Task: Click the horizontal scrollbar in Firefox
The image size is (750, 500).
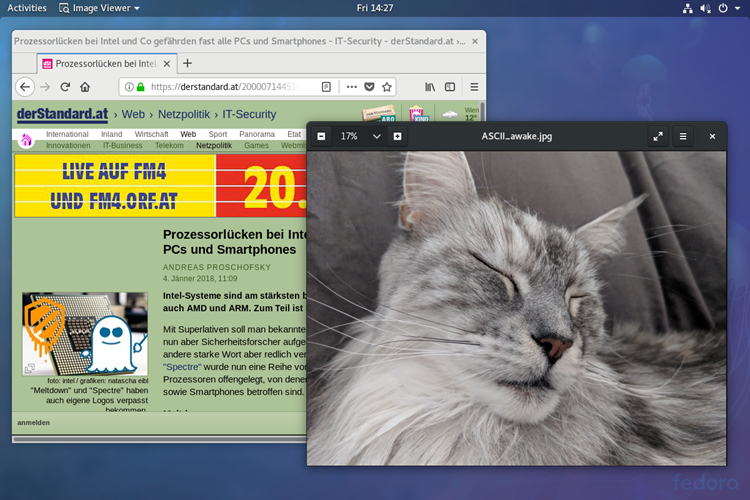Action: pos(159,439)
